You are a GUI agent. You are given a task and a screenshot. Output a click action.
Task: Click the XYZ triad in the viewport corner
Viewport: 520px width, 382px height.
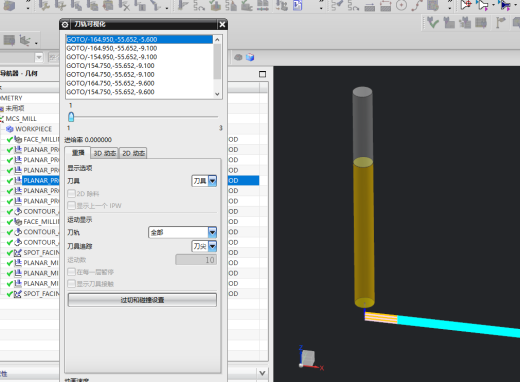[311, 358]
